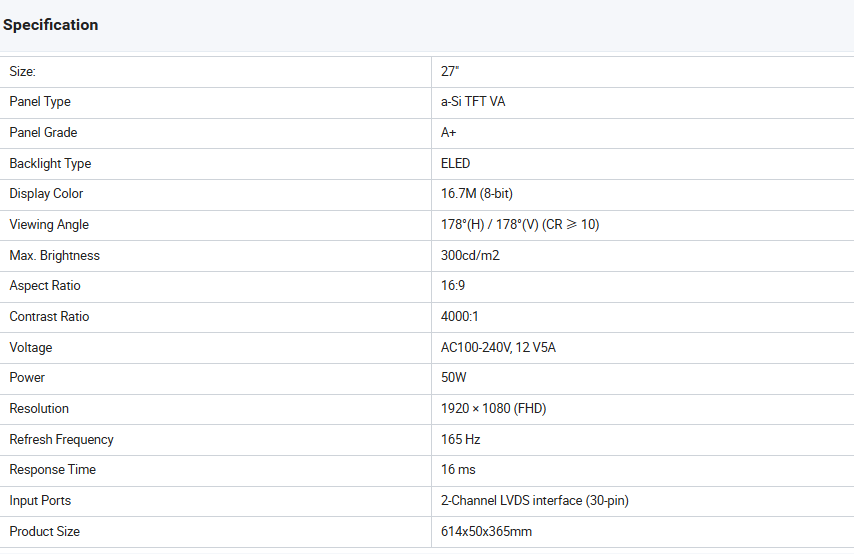Viewport: 854px width, 554px height.
Task: Click the 1920 × 1080 (FHD) resolution value
Action: pos(493,409)
